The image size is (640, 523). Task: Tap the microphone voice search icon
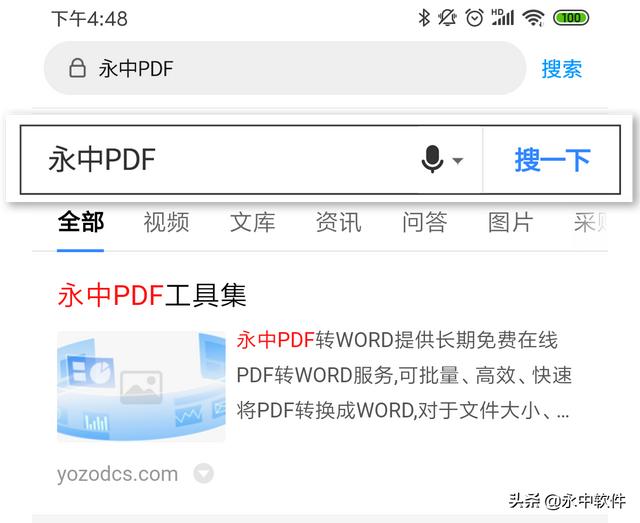(x=432, y=159)
